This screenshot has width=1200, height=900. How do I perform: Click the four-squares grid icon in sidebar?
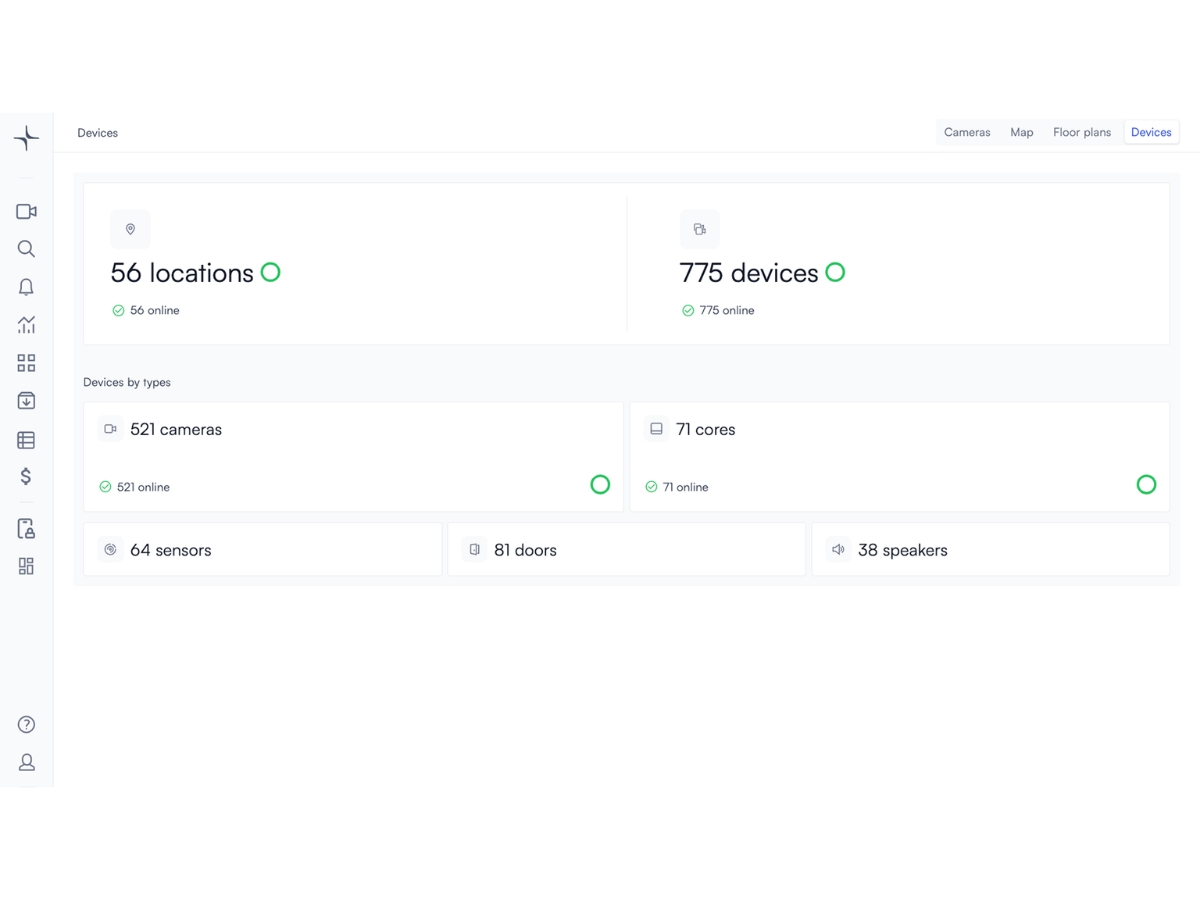coord(26,363)
